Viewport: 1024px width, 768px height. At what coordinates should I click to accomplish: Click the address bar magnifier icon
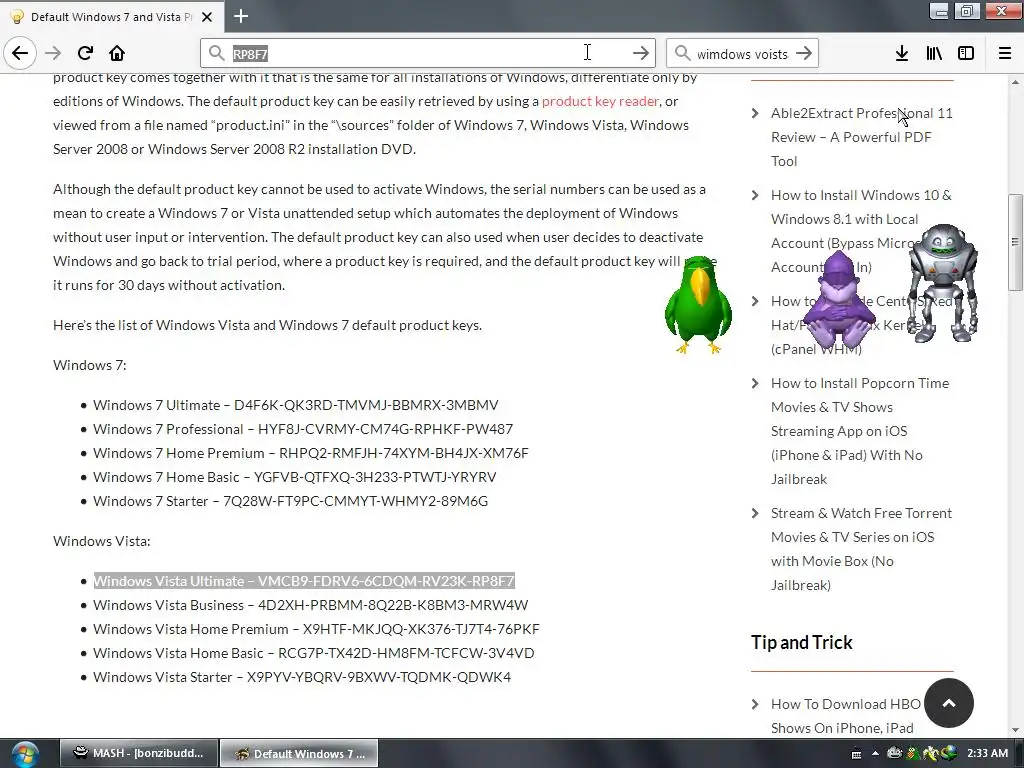(x=216, y=53)
